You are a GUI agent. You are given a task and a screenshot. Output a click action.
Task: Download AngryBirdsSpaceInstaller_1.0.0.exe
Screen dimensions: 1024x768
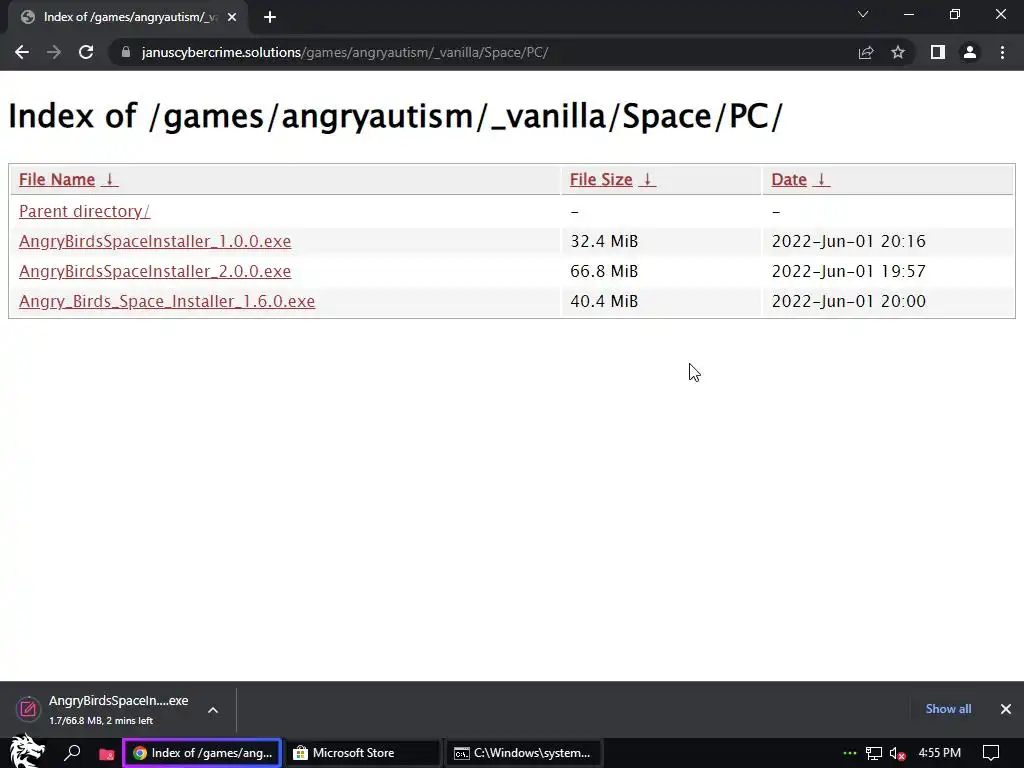pos(155,242)
